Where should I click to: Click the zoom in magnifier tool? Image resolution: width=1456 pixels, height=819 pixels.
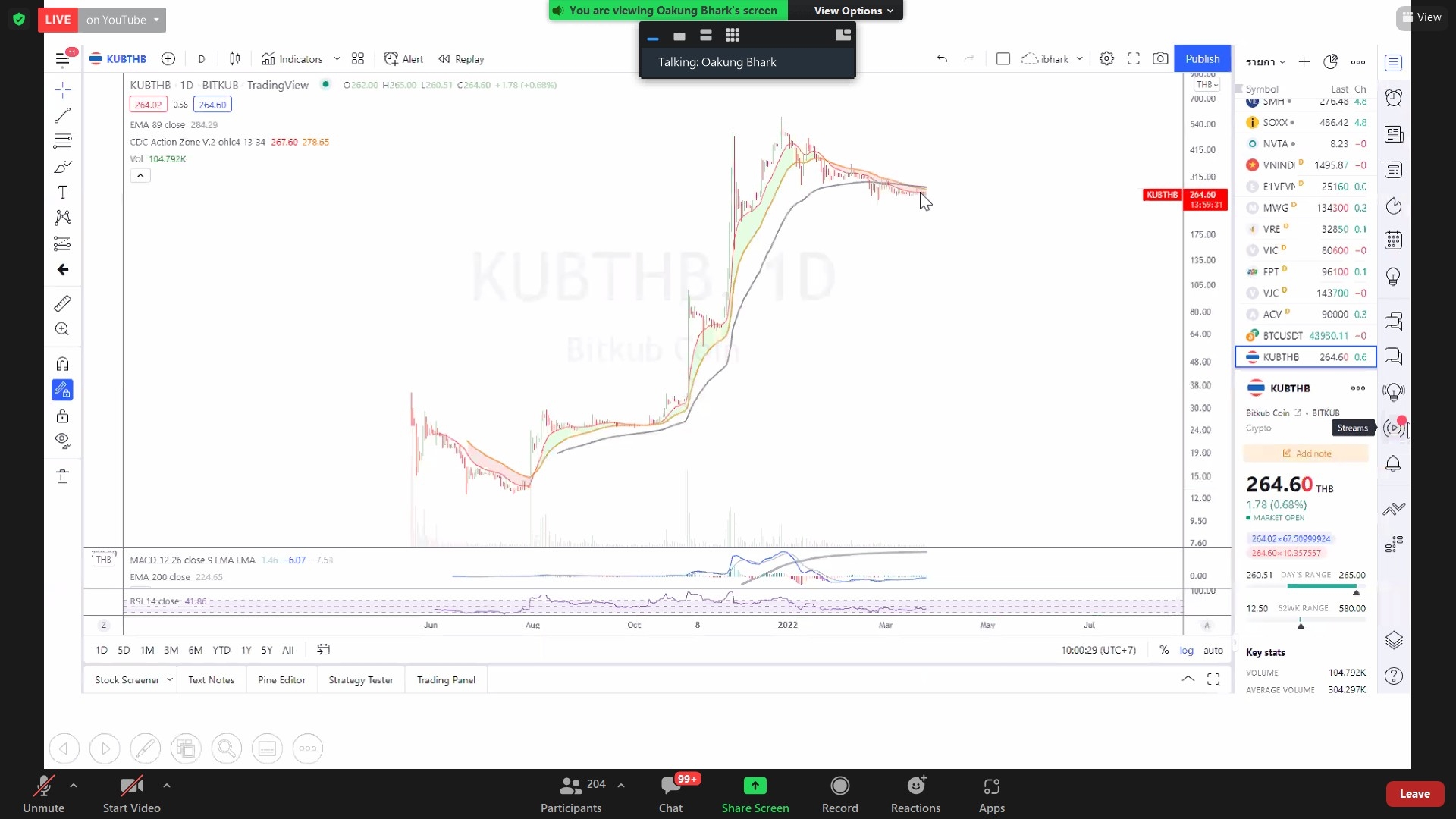coord(62,329)
